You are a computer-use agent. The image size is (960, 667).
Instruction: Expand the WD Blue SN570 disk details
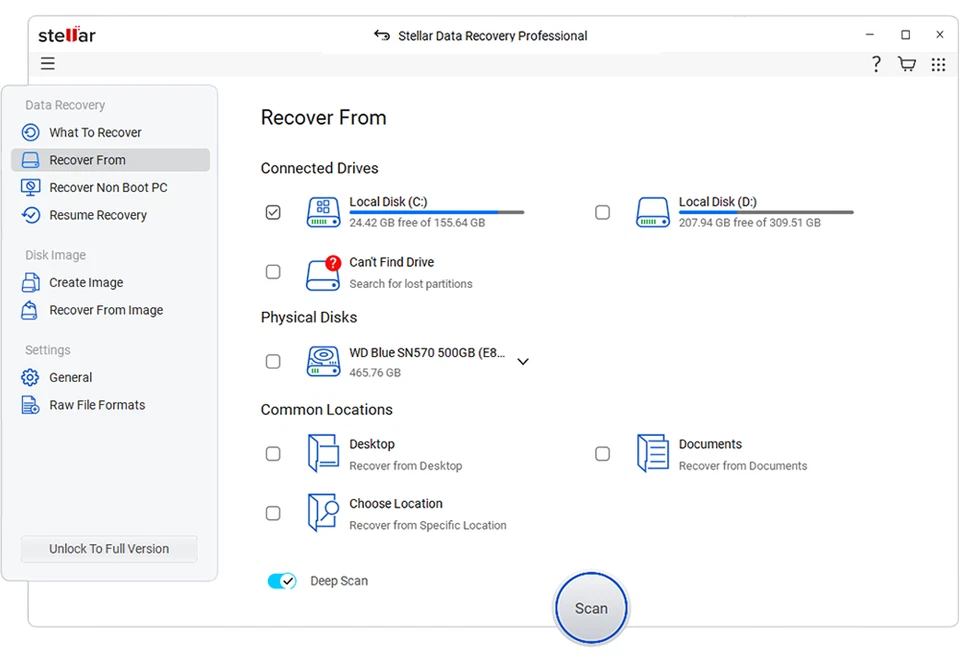click(x=523, y=361)
